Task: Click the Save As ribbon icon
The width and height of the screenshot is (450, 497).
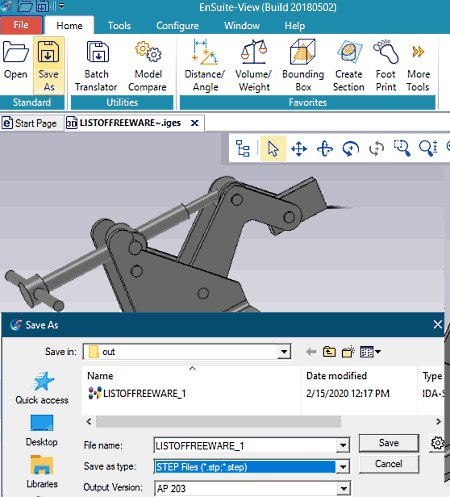Action: pyautogui.click(x=49, y=66)
